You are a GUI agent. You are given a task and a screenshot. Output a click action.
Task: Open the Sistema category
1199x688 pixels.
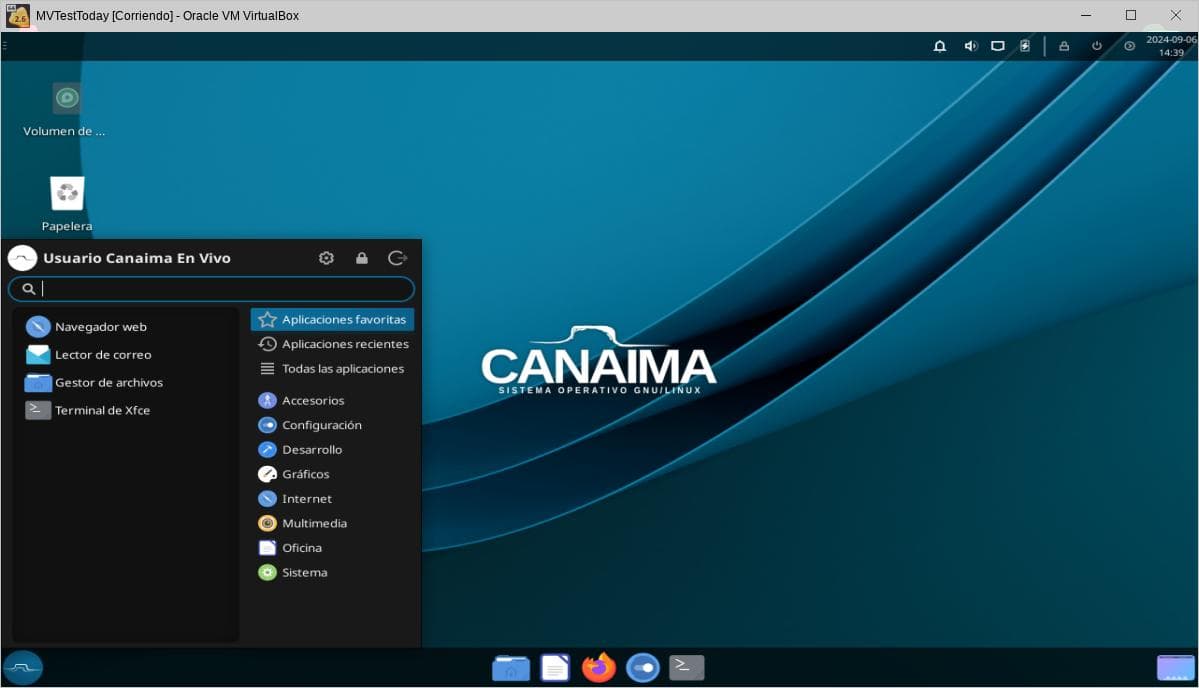tap(333, 573)
